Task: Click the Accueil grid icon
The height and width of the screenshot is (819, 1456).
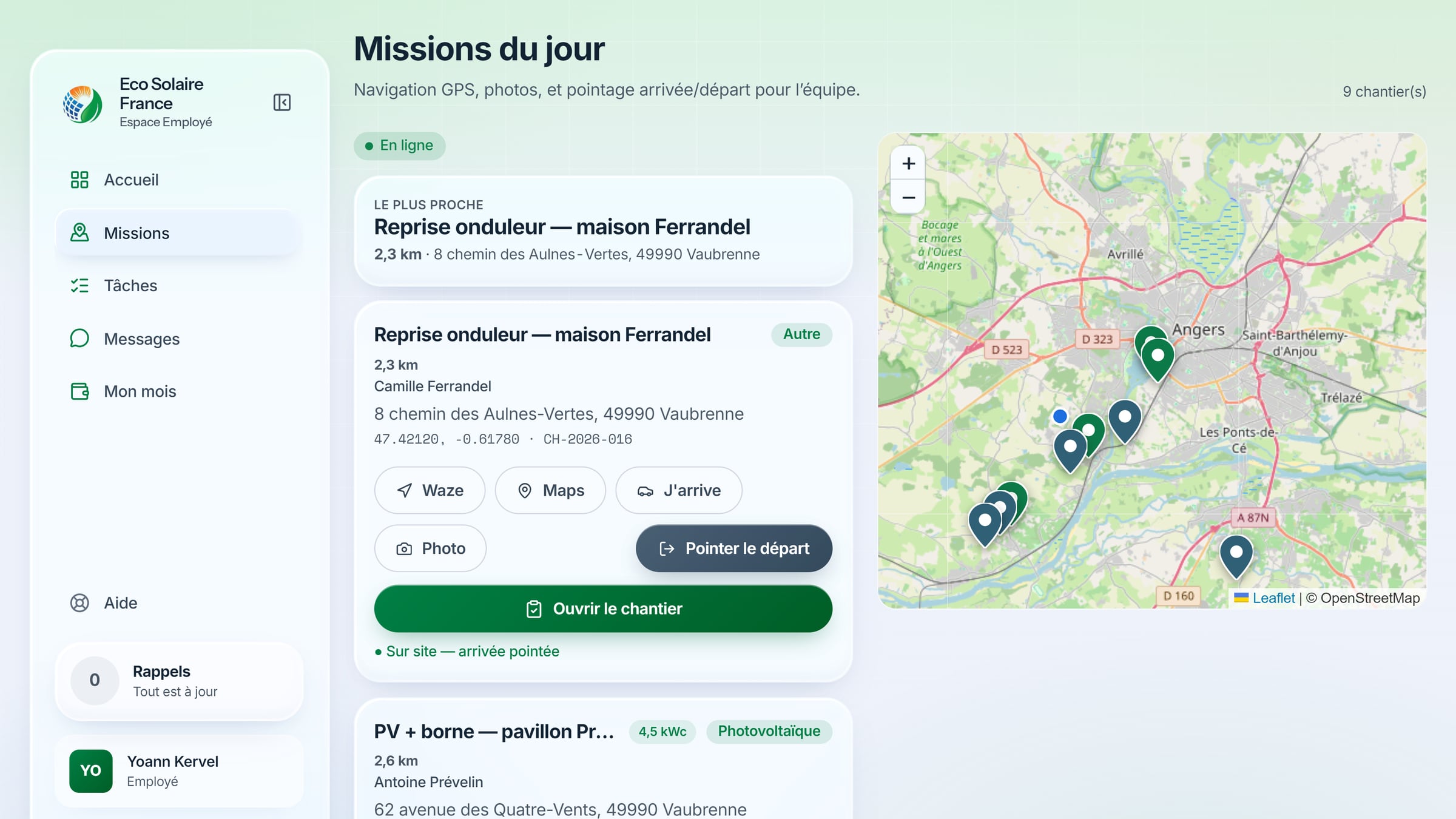Action: click(x=79, y=180)
